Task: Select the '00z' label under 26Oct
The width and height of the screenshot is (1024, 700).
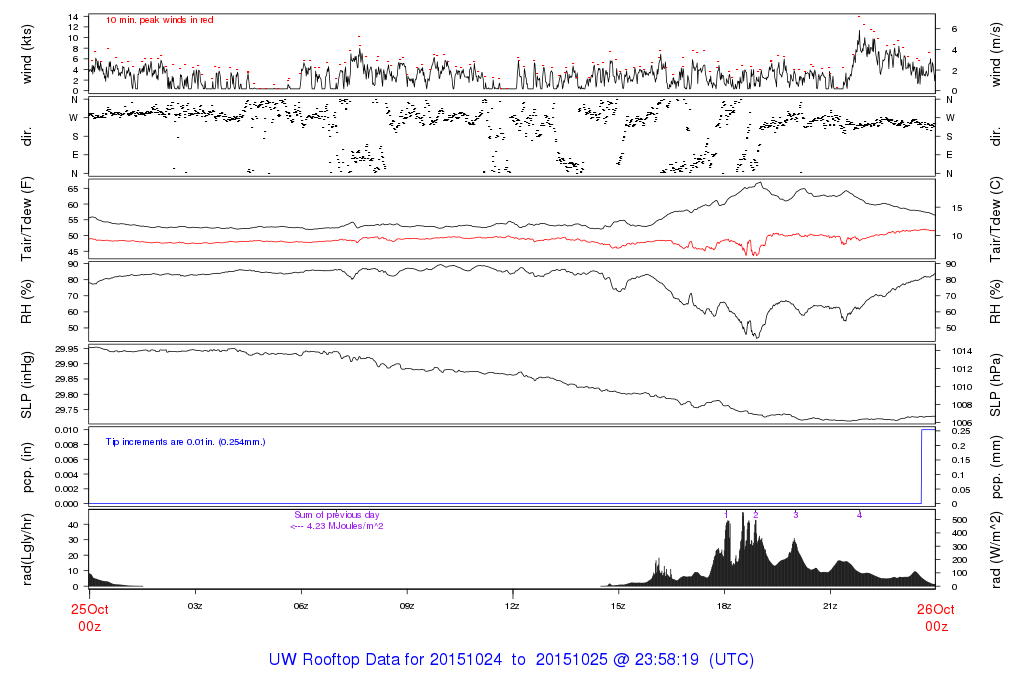Action: click(x=936, y=627)
